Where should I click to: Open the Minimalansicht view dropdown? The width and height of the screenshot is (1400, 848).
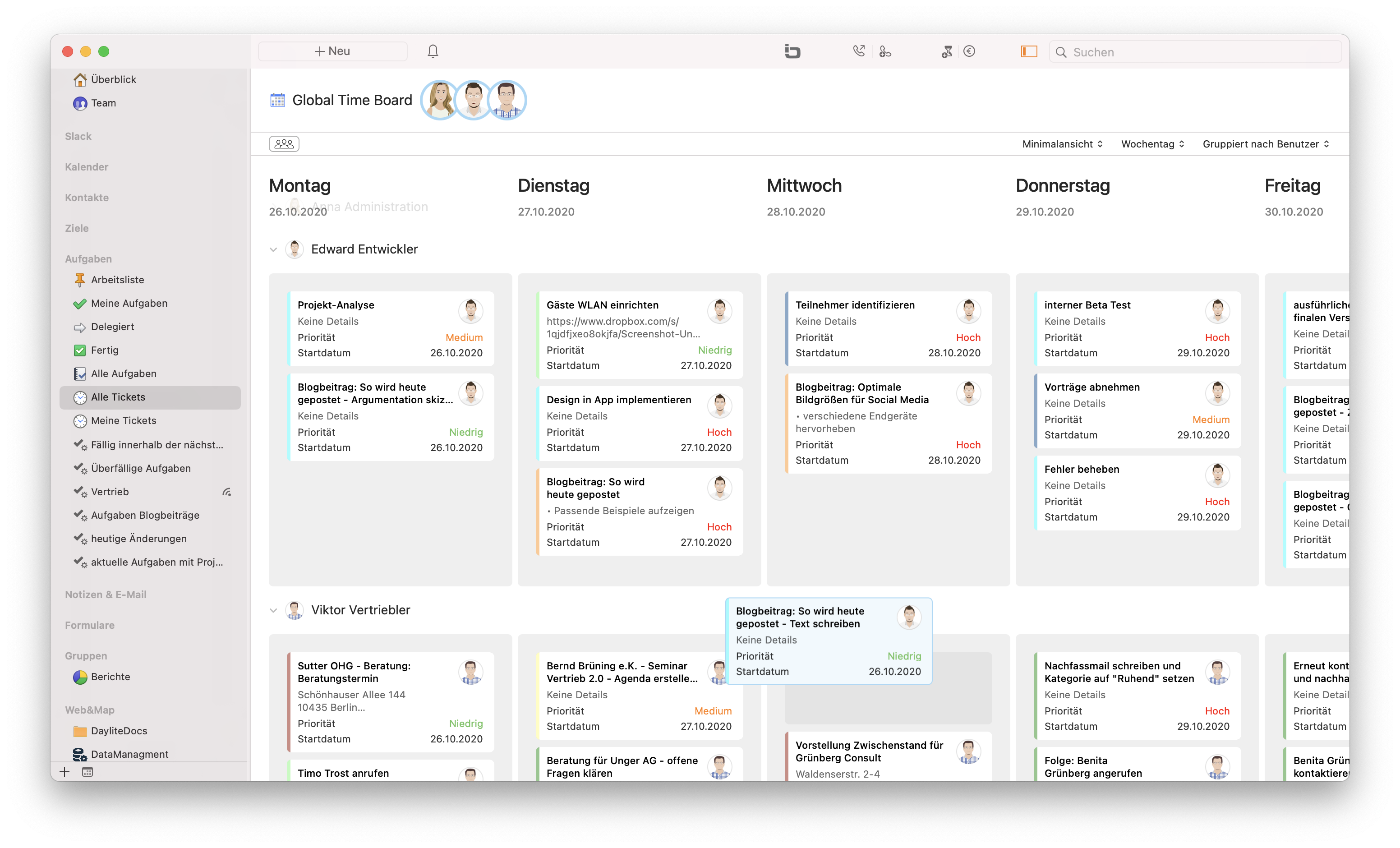[1063, 144]
